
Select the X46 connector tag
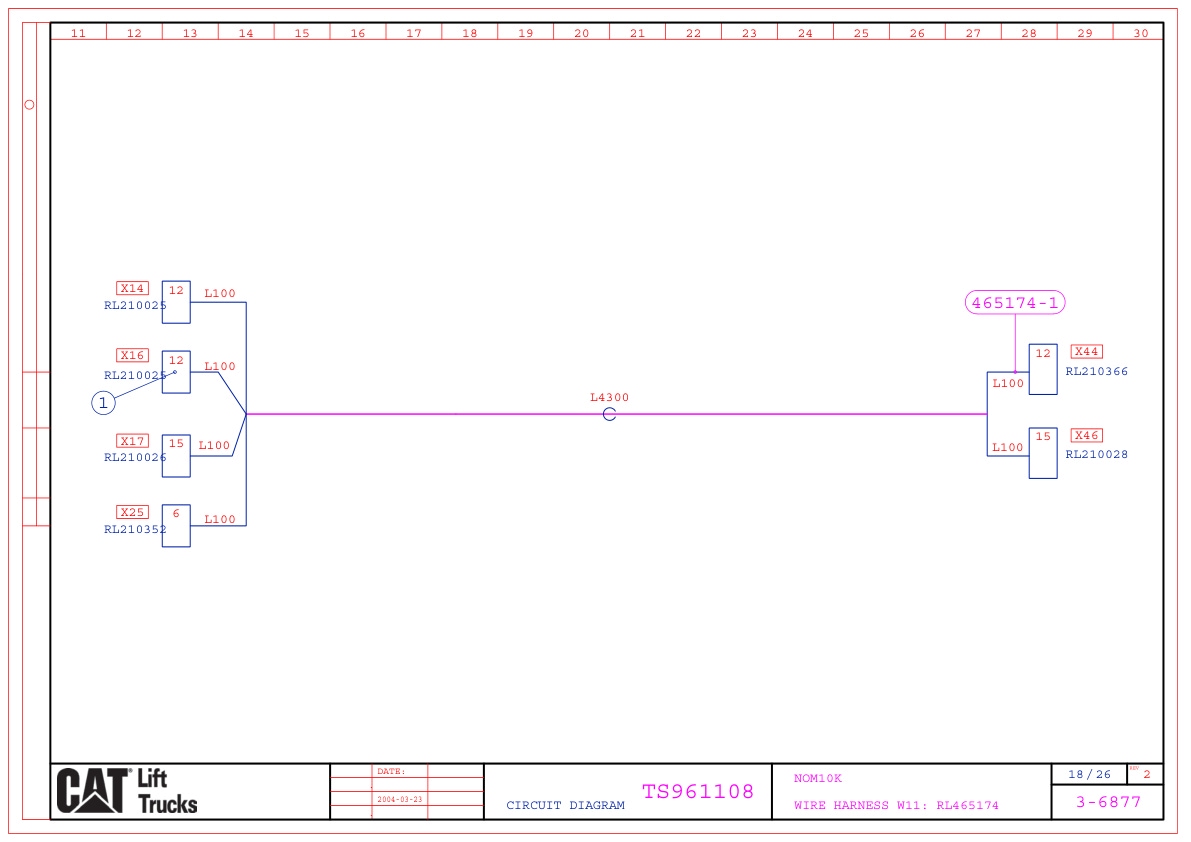(x=1086, y=436)
